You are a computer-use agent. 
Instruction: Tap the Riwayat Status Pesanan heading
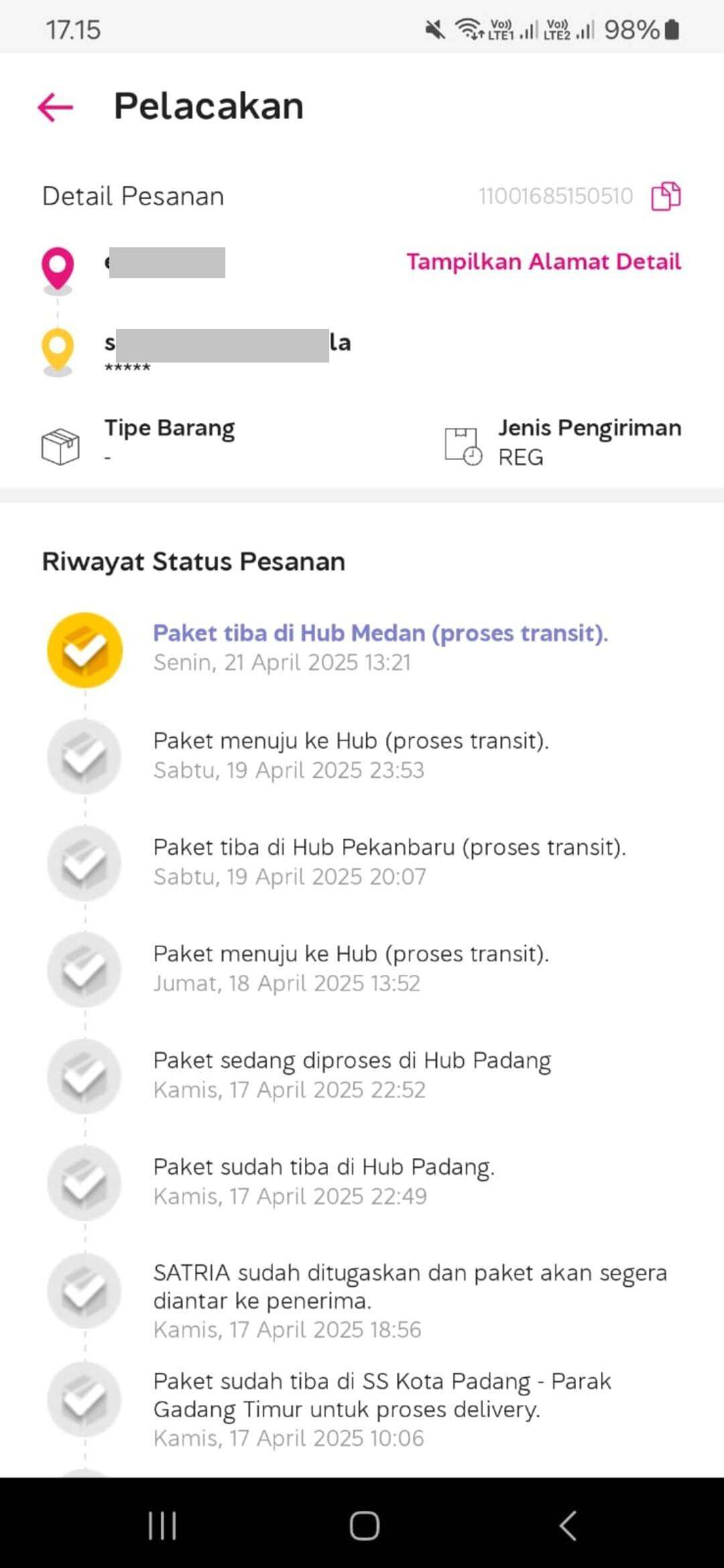[194, 562]
